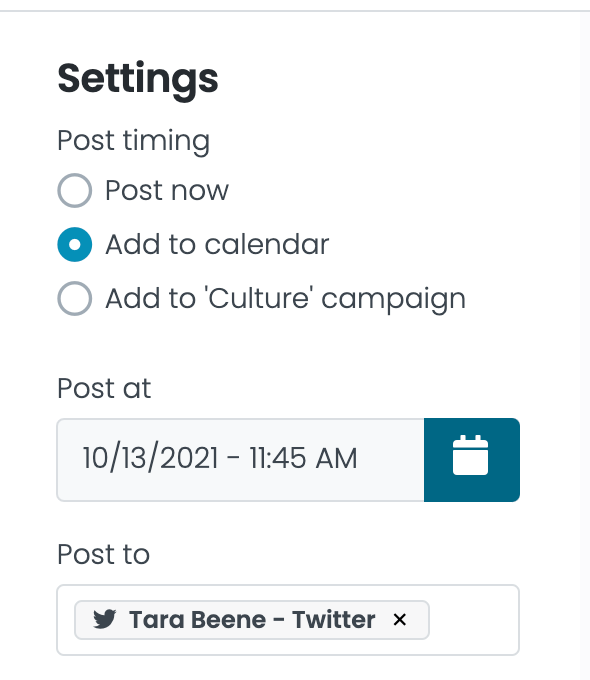Click the Add to calendar label text
Screen dimensions: 590x680
click(x=217, y=244)
